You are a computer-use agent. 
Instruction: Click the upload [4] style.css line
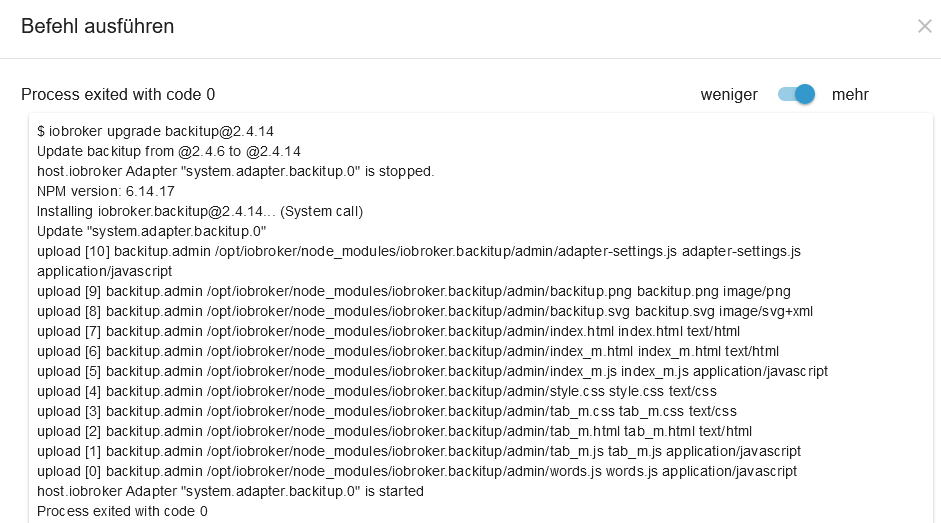click(376, 391)
